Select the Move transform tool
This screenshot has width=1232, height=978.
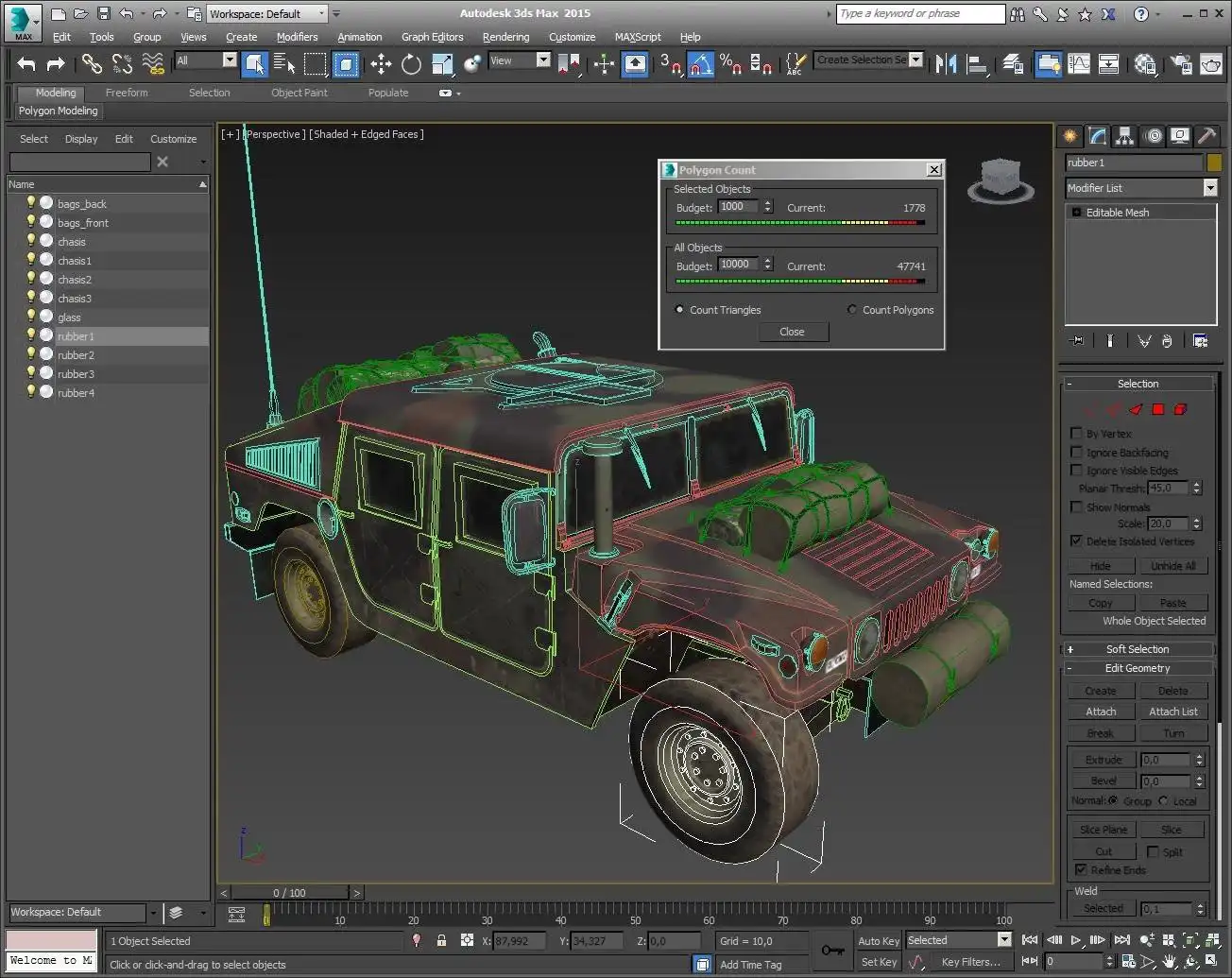point(381,63)
